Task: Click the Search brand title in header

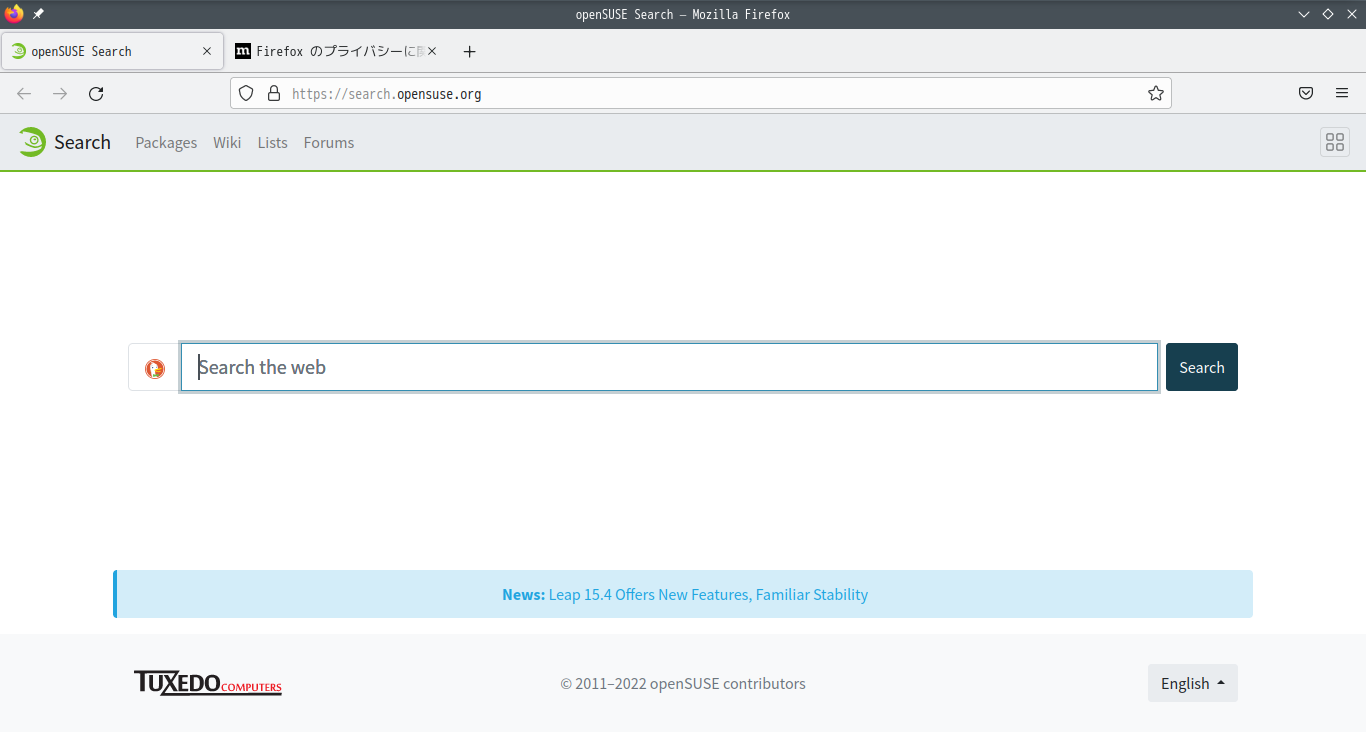Action: click(82, 142)
